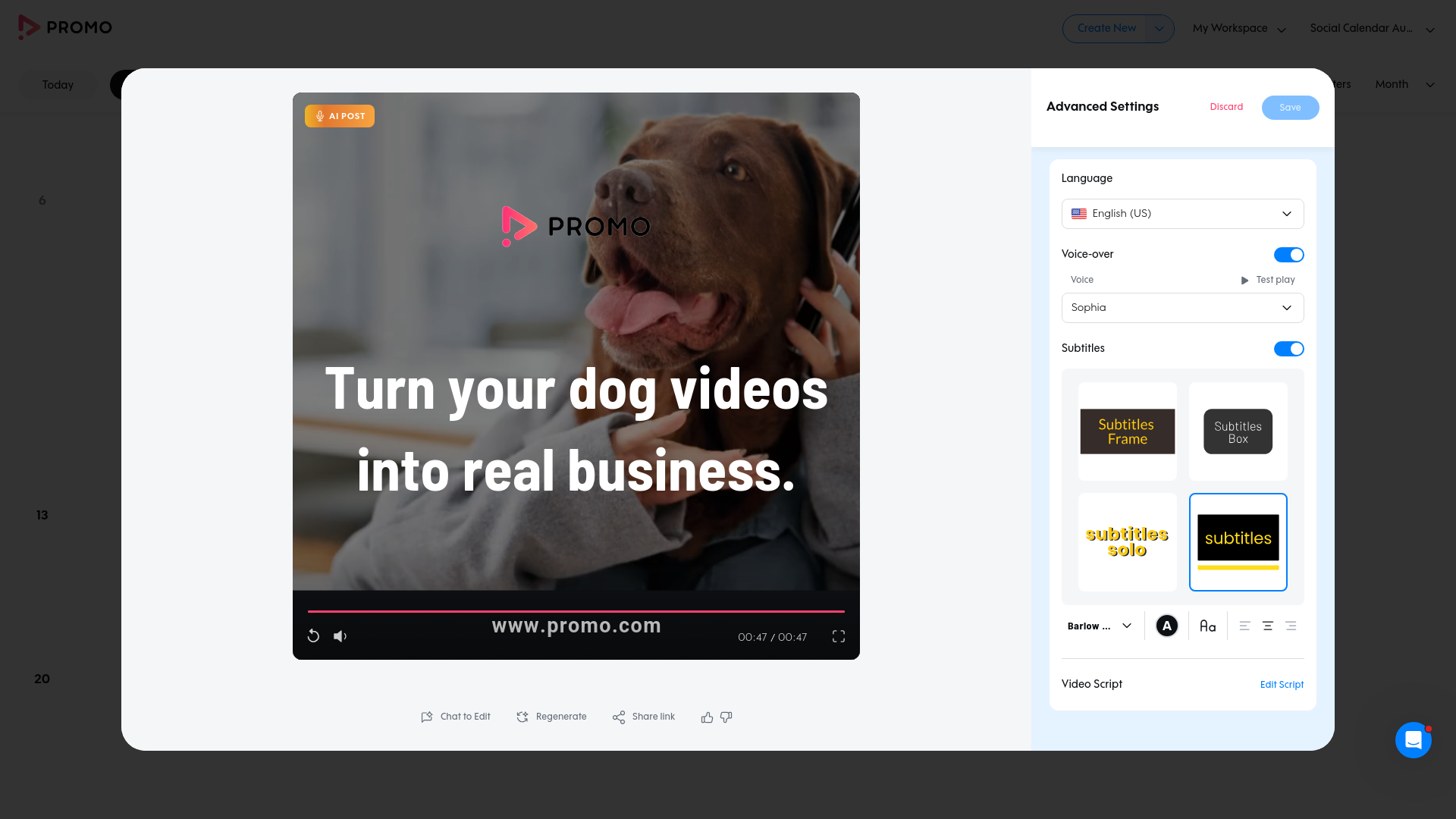Select the Subtitles Frame style thumbnail
The width and height of the screenshot is (1456, 819).
tap(1127, 431)
